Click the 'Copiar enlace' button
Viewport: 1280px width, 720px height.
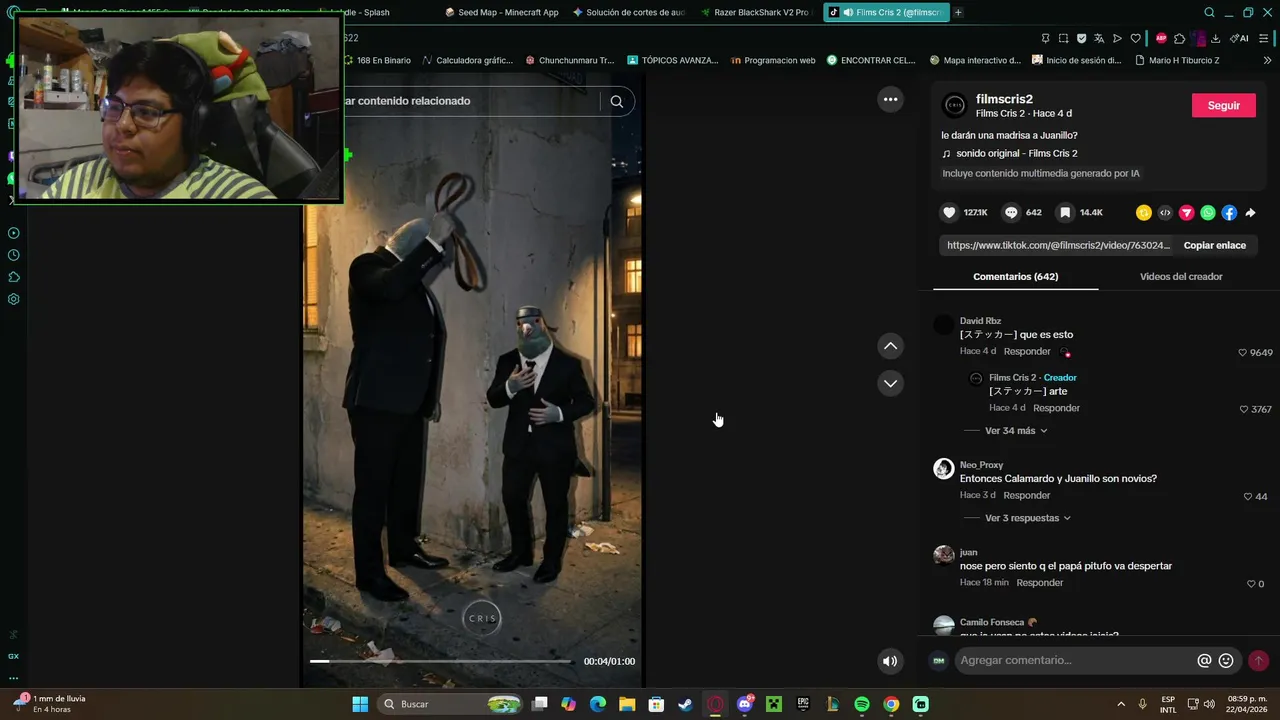pyautogui.click(x=1214, y=245)
